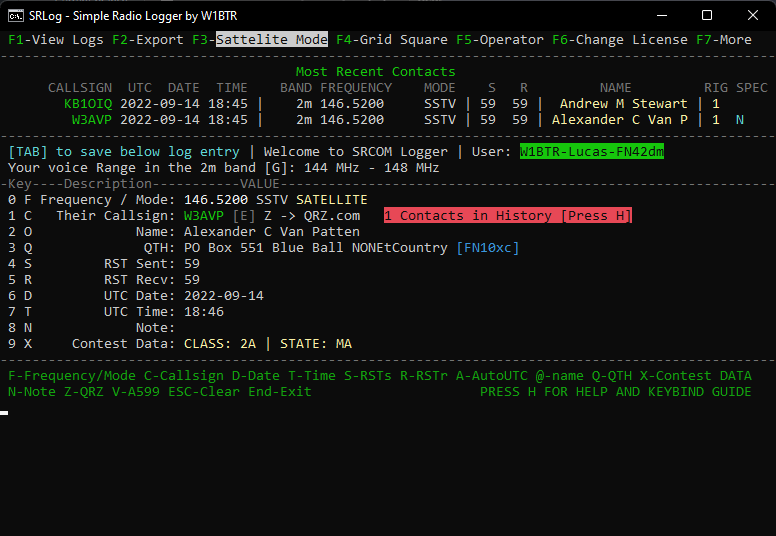Click the SPEC value N for W3AVP
This screenshot has height=536, width=776.
point(739,120)
